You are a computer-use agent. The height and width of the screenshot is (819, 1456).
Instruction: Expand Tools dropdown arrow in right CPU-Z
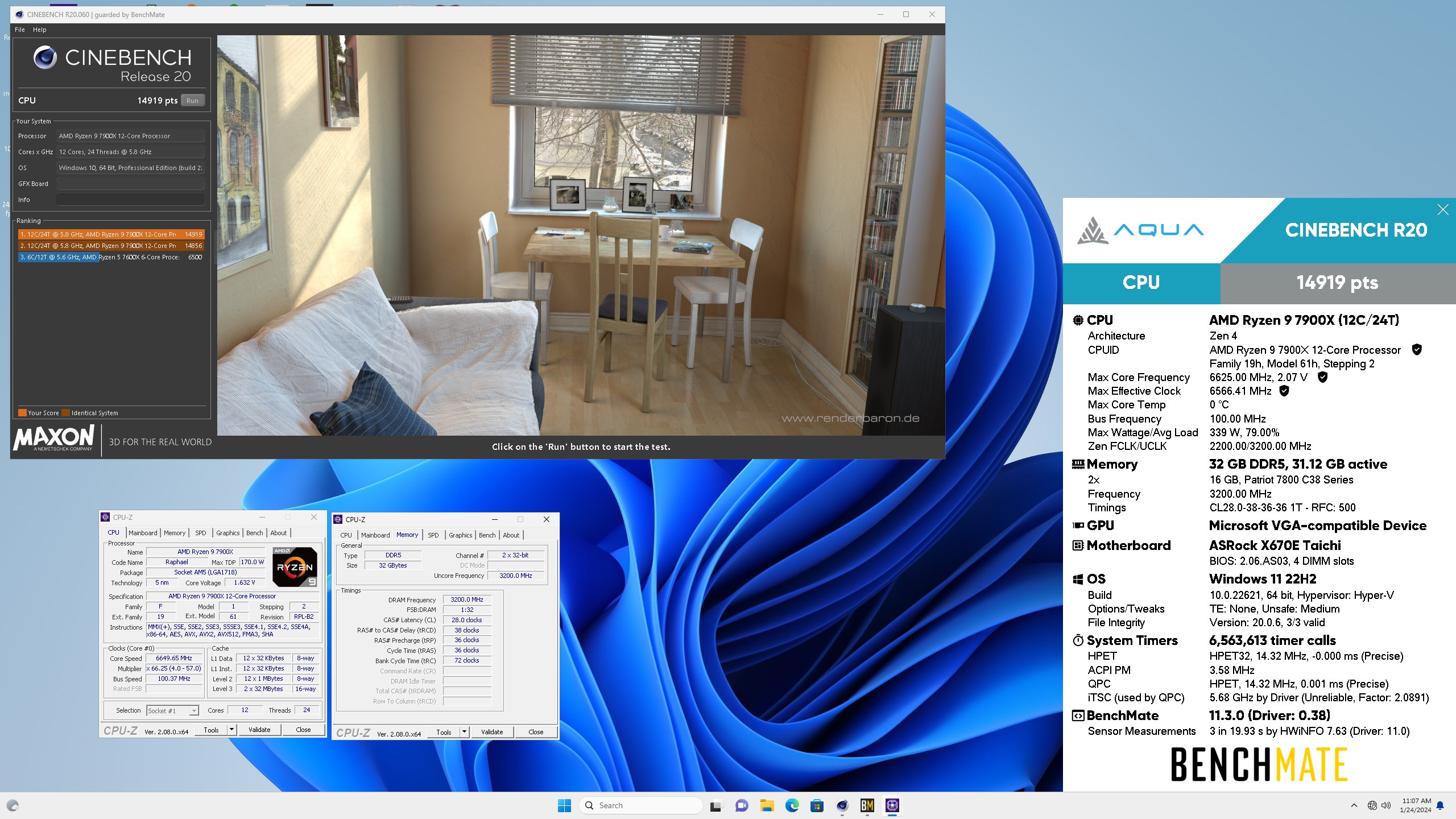click(x=464, y=732)
